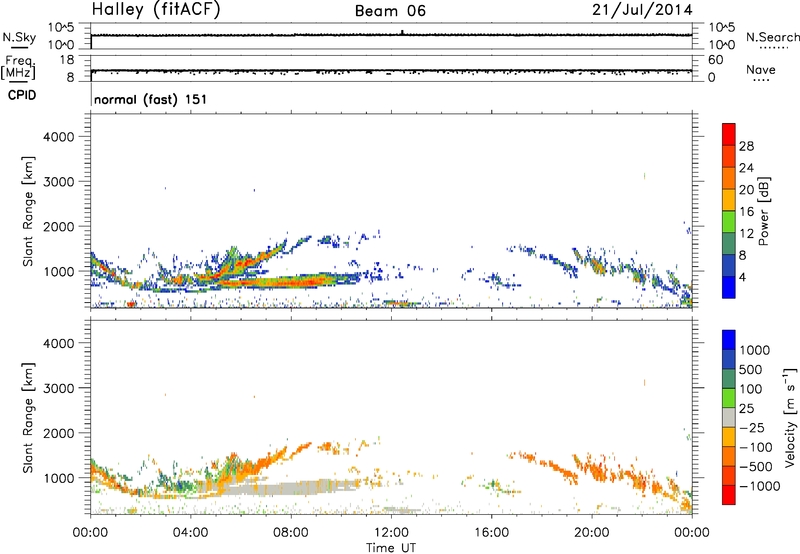Click the 'Velocity [m s⁻¹]' colorbar label

click(x=790, y=417)
